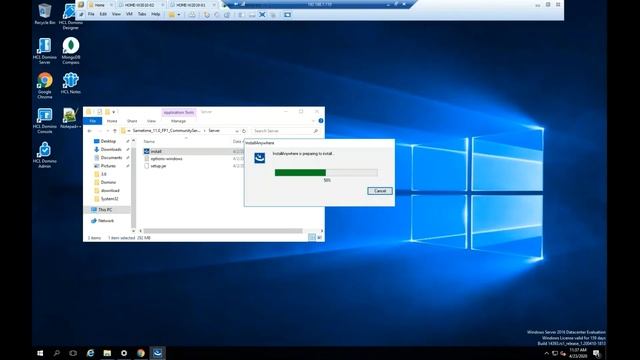Select Pictures in the navigation pane

108,166
